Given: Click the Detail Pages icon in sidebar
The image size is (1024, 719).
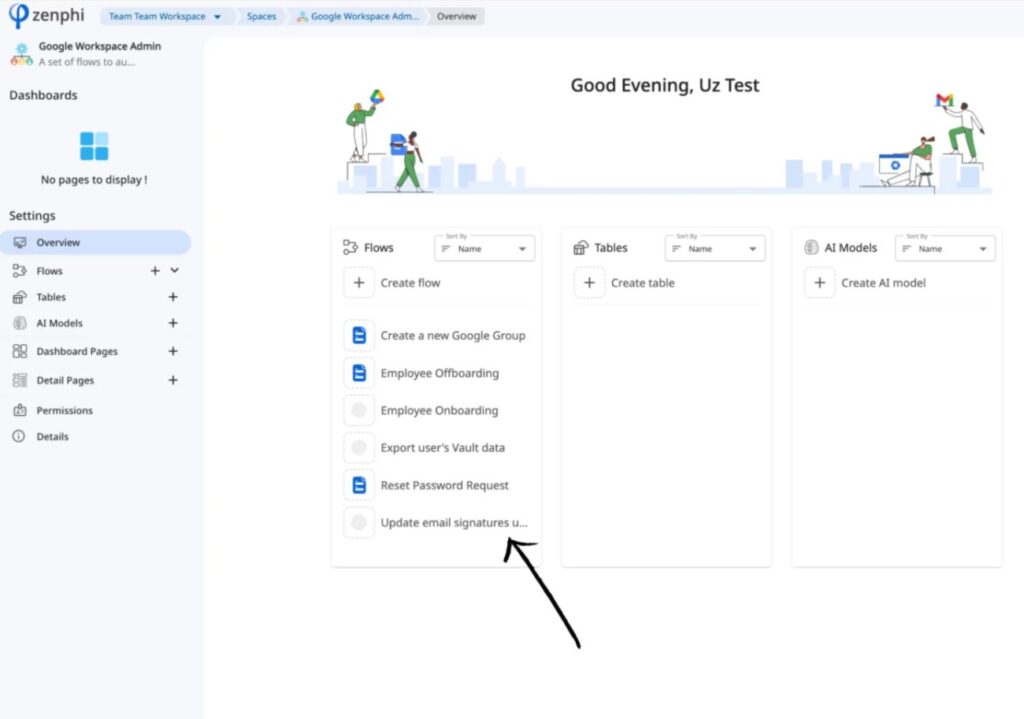Looking at the screenshot, I should click(20, 380).
